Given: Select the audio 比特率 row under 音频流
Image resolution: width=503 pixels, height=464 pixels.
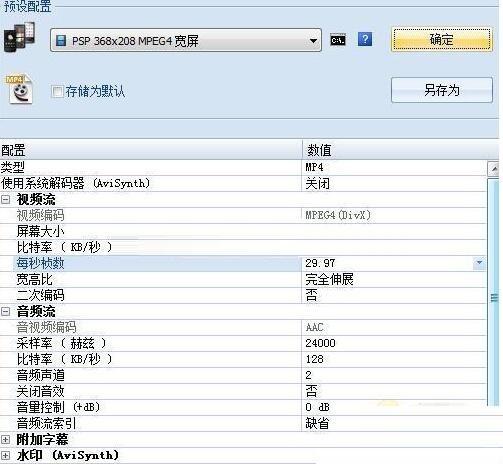Looking at the screenshot, I should [243, 359].
